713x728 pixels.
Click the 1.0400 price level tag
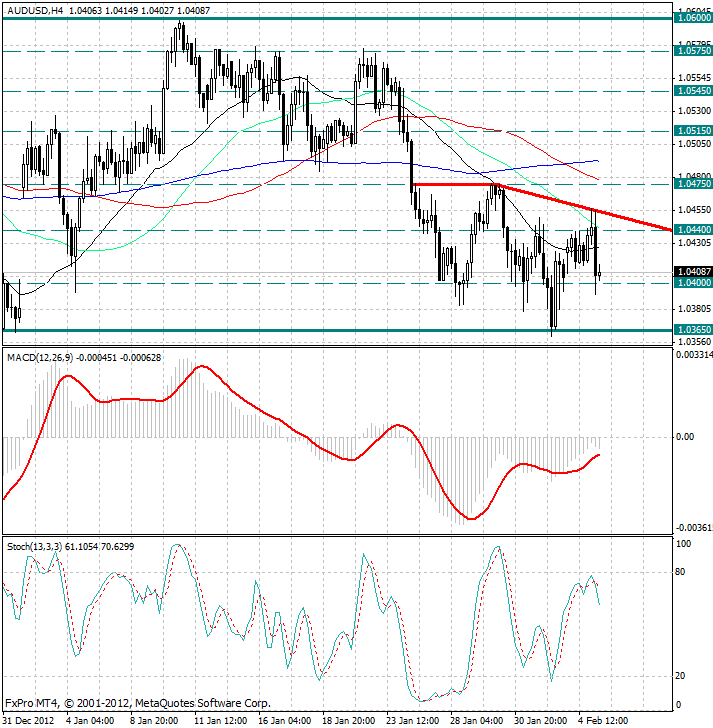click(692, 283)
